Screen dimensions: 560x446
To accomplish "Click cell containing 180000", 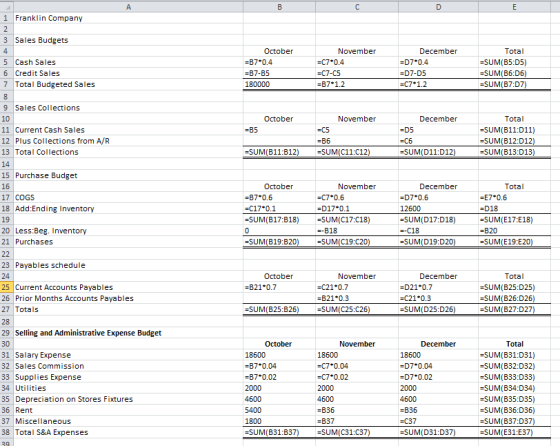I will [x=279, y=84].
